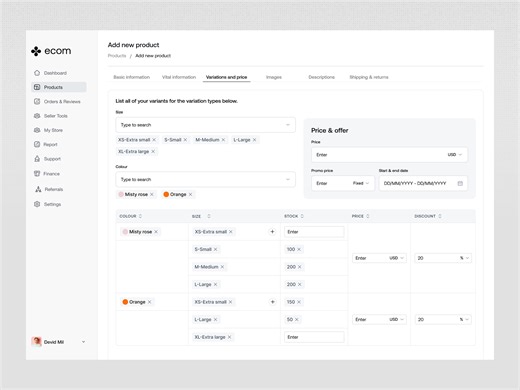
Task: Click Orange colour swatch under Colour field
Action: pyautogui.click(x=166, y=194)
